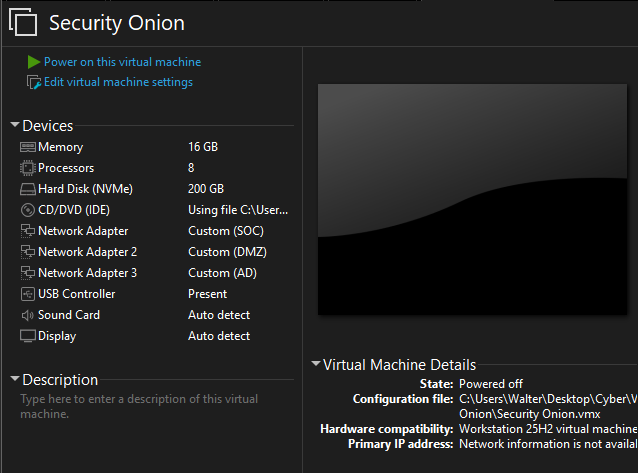Open Edit virtual machine settings link
638x473 pixels.
click(x=118, y=83)
